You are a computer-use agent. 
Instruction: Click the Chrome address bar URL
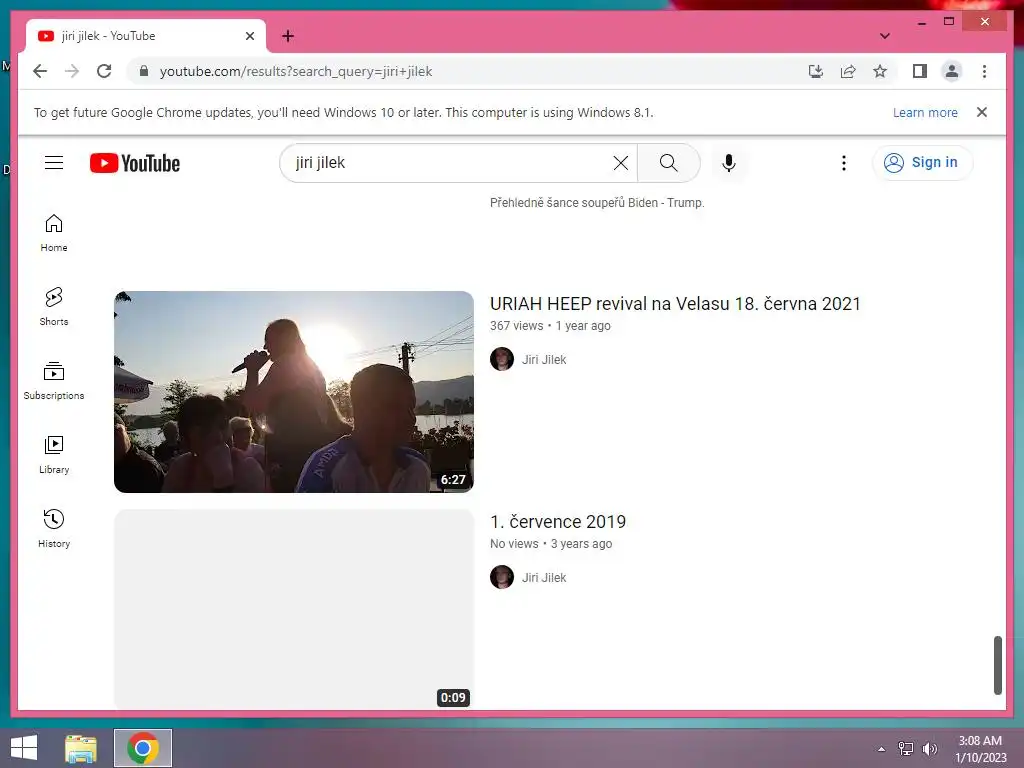(x=296, y=71)
